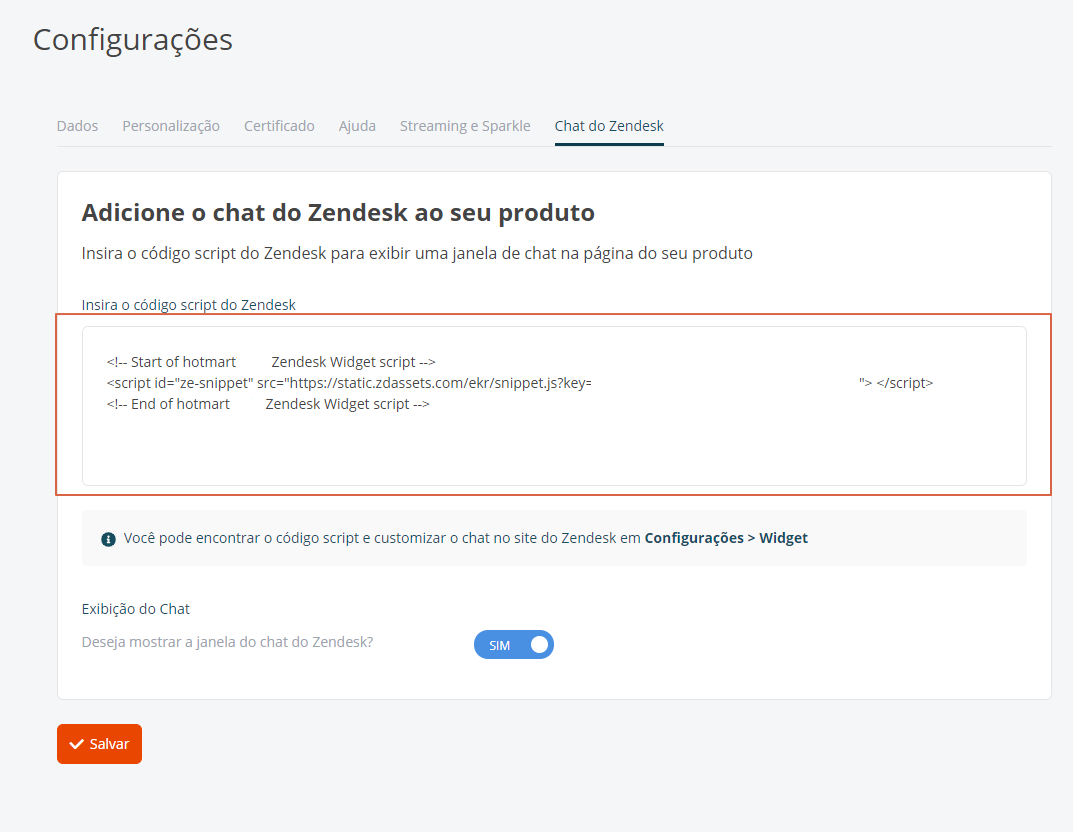Save settings with the Salvar button
Image resolution: width=1073 pixels, height=832 pixels.
click(x=99, y=744)
